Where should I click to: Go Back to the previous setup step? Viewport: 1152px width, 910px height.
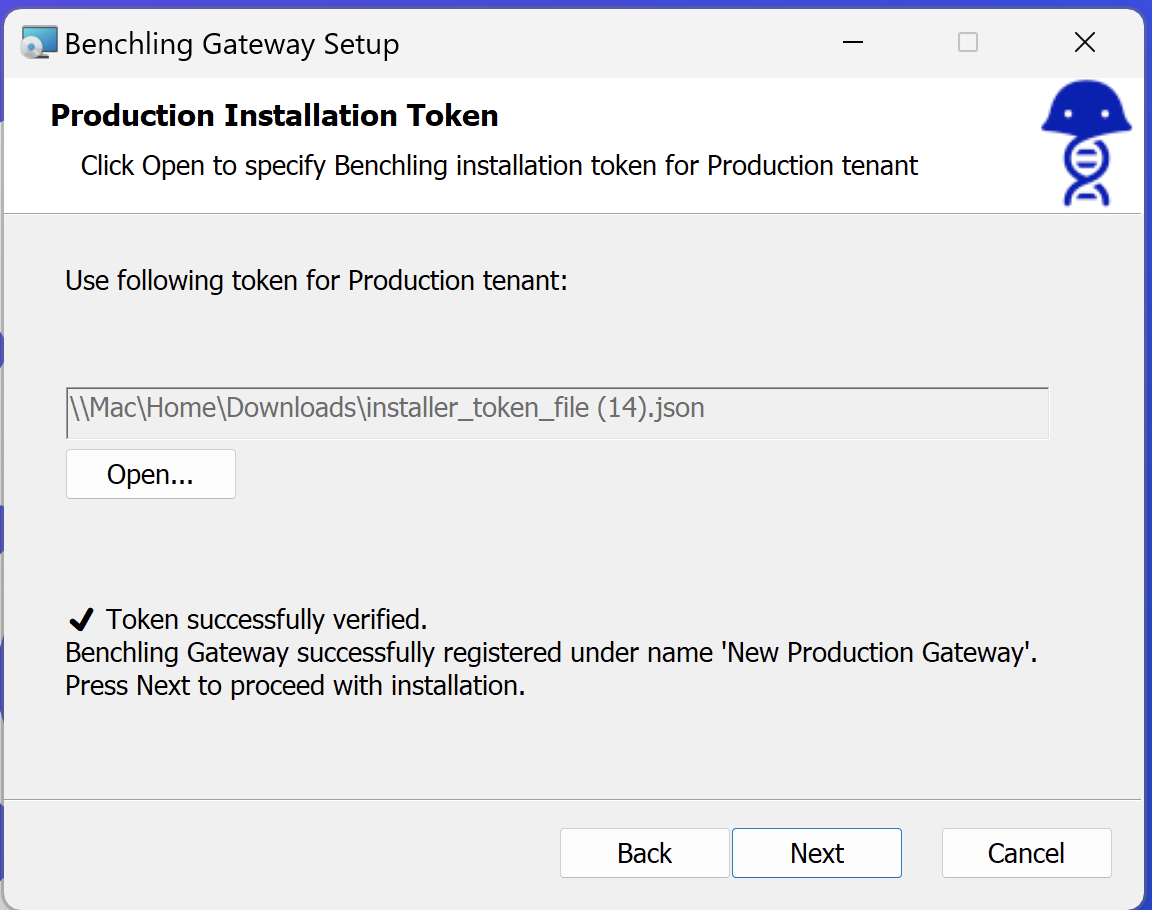coord(644,853)
